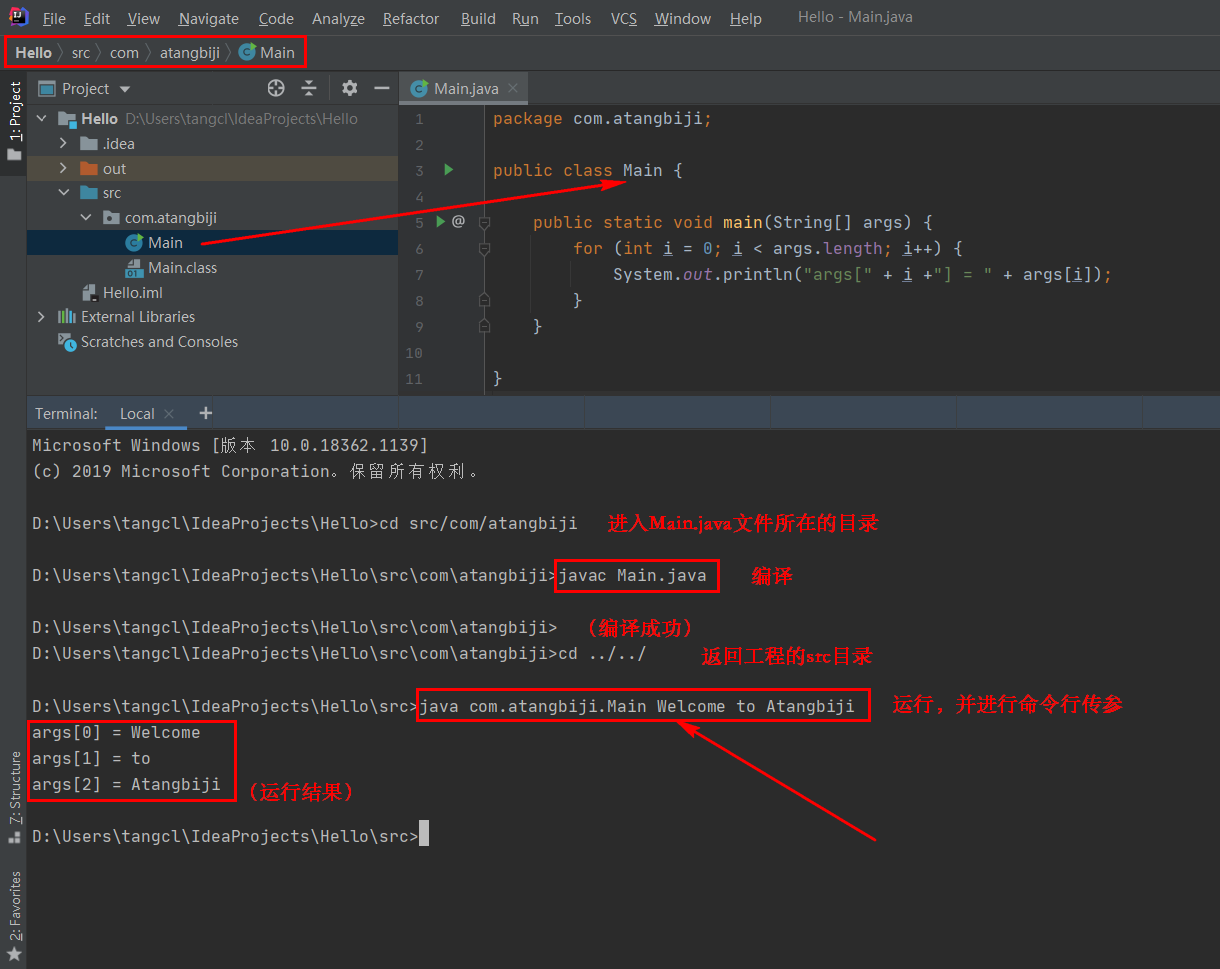Open Project panel settings gear
Image resolution: width=1220 pixels, height=969 pixels.
pyautogui.click(x=349, y=88)
